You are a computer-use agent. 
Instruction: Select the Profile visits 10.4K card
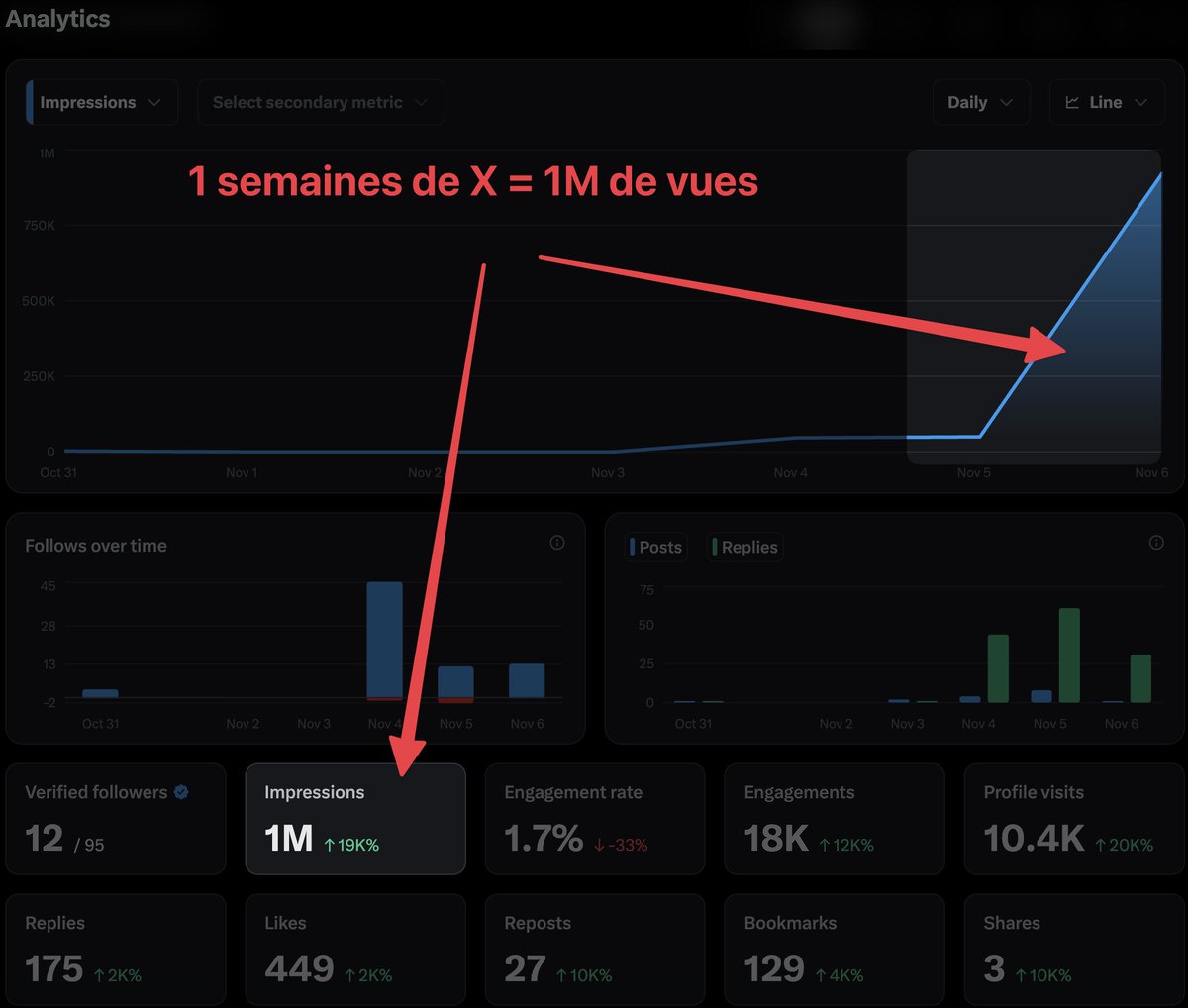[x=1074, y=819]
